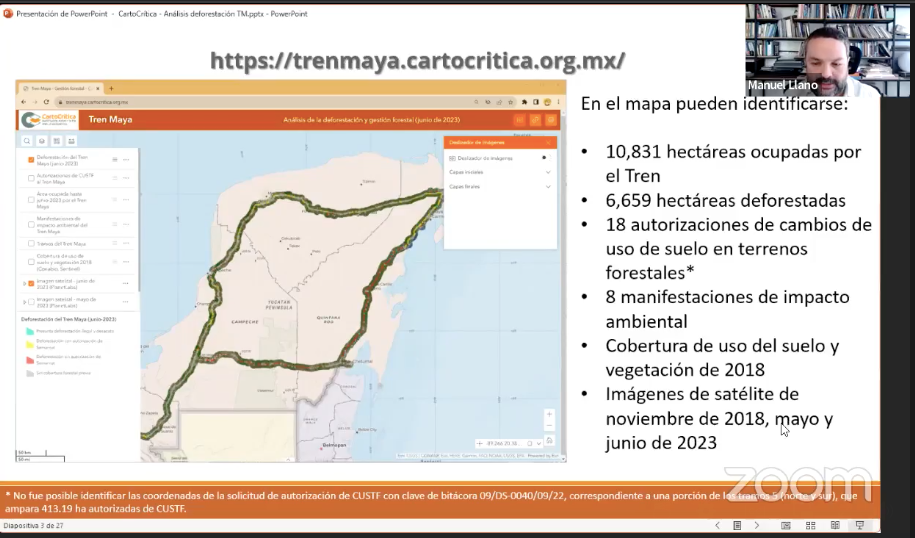Check the Tramos del Tren Maya layer
The height and width of the screenshot is (538, 915).
[x=31, y=243]
